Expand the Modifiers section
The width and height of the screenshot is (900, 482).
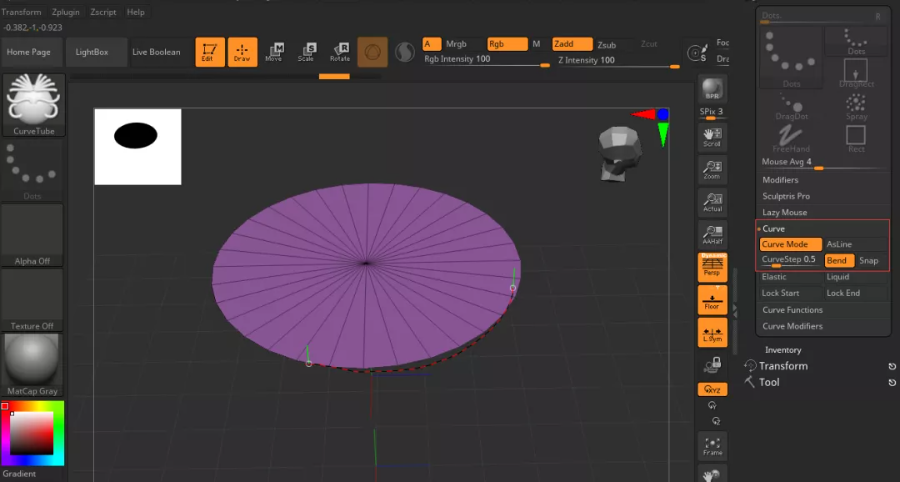point(779,180)
